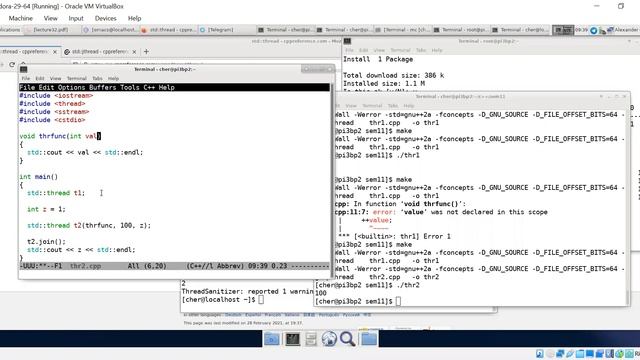Open View menu of Emacs terminal window

pyautogui.click(x=56, y=78)
